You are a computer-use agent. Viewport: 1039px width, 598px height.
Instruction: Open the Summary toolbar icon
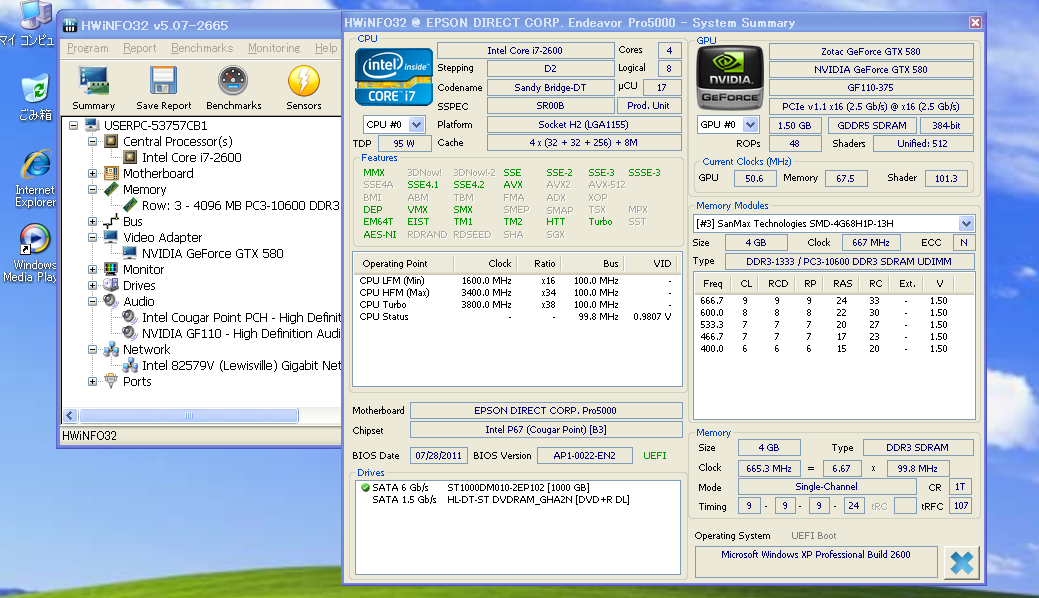pos(93,88)
